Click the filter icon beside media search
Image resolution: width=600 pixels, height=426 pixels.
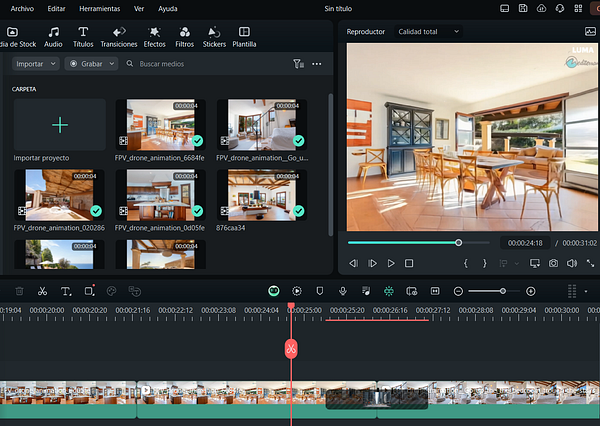click(298, 64)
